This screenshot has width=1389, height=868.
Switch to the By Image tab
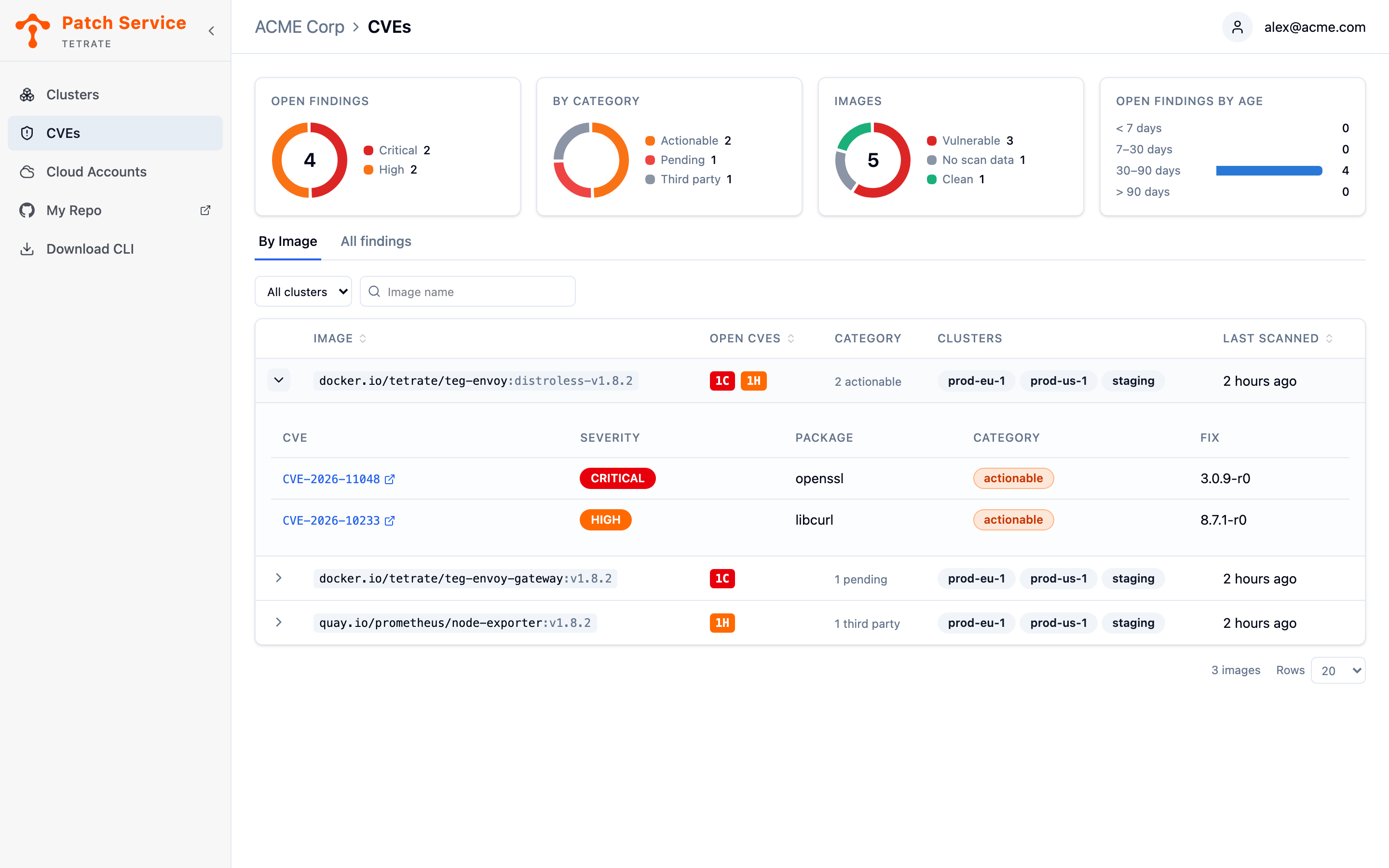click(x=287, y=242)
